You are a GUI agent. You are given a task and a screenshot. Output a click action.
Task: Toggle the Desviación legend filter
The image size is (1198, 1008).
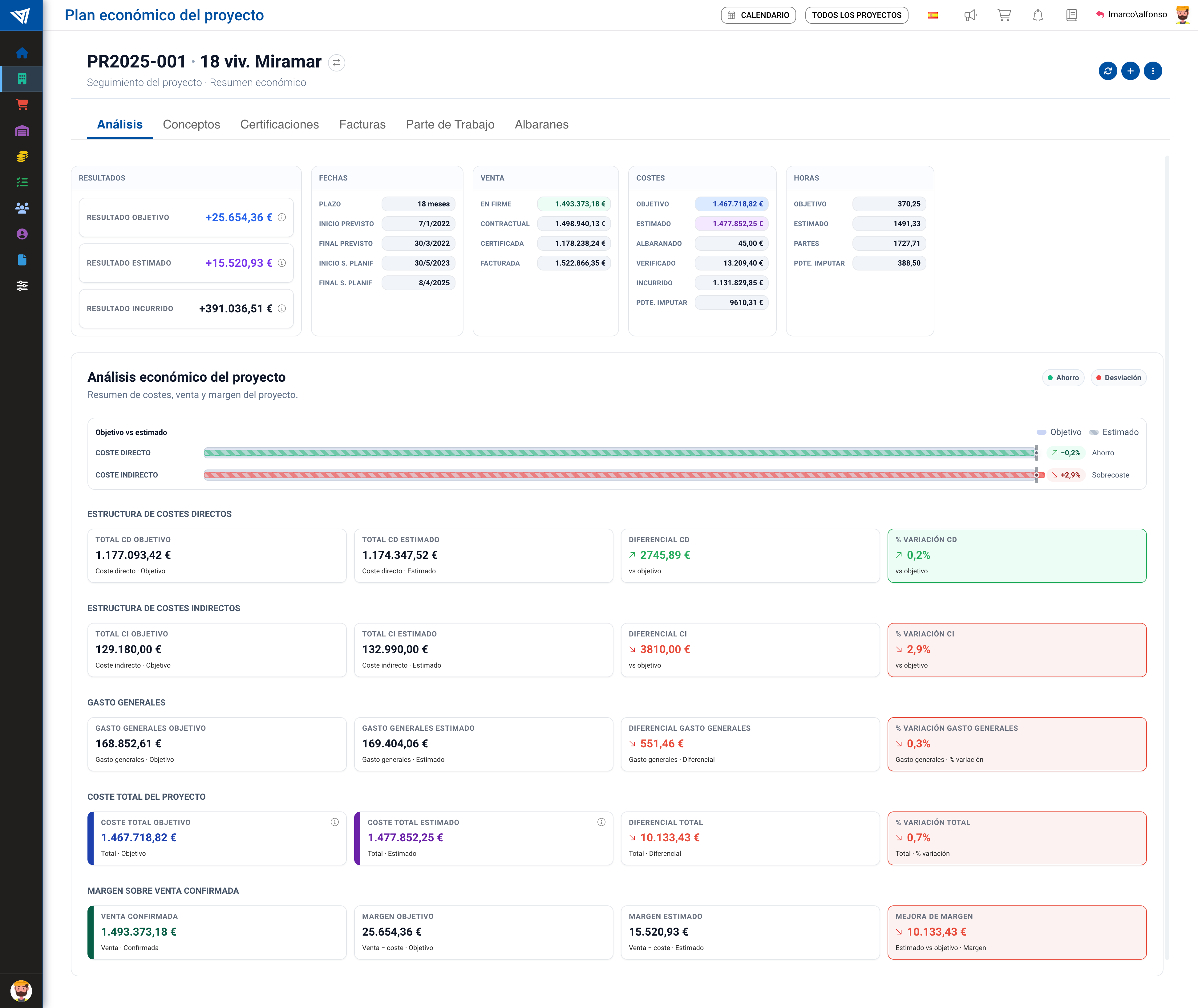pyautogui.click(x=1118, y=378)
